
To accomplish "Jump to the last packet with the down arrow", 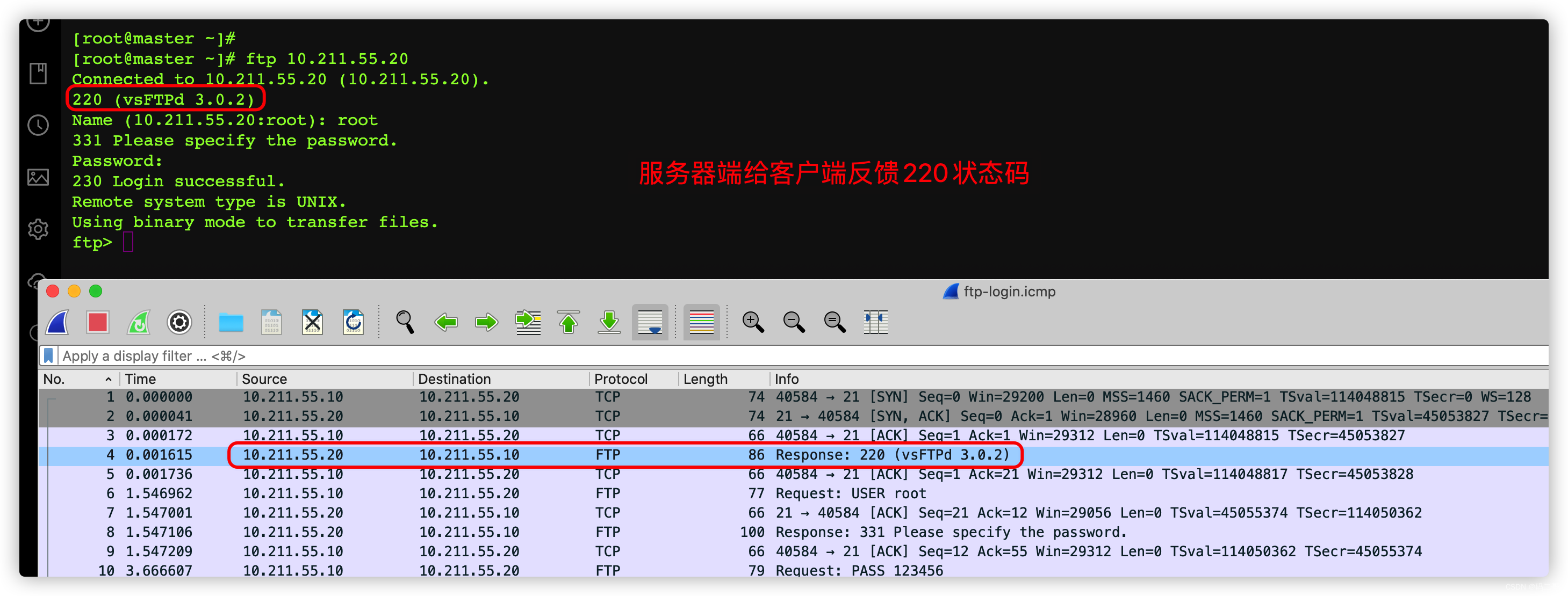I will pyautogui.click(x=609, y=322).
